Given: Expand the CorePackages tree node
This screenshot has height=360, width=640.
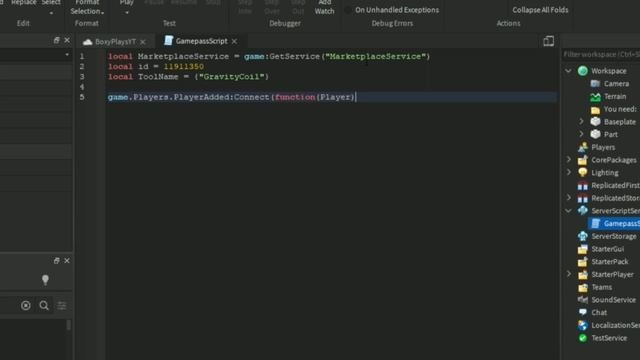Looking at the screenshot, I should (569, 160).
